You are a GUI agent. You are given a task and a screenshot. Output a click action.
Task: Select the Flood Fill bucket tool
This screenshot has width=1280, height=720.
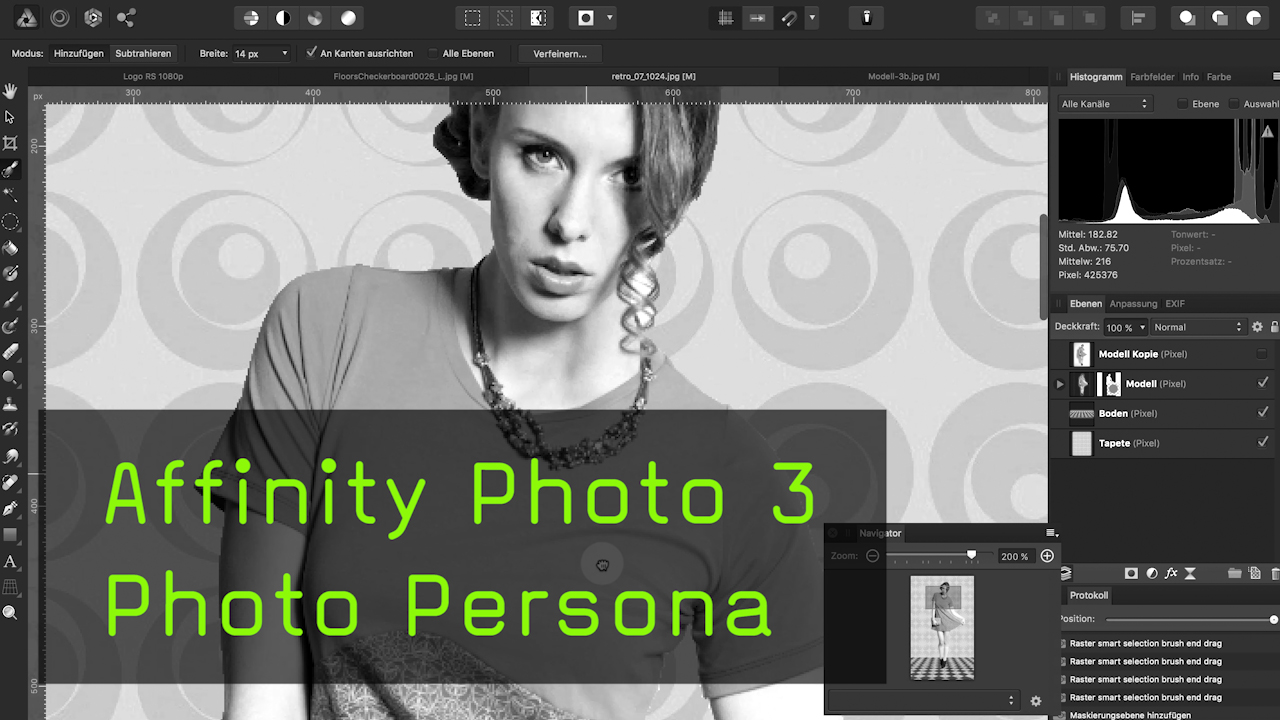(10, 248)
